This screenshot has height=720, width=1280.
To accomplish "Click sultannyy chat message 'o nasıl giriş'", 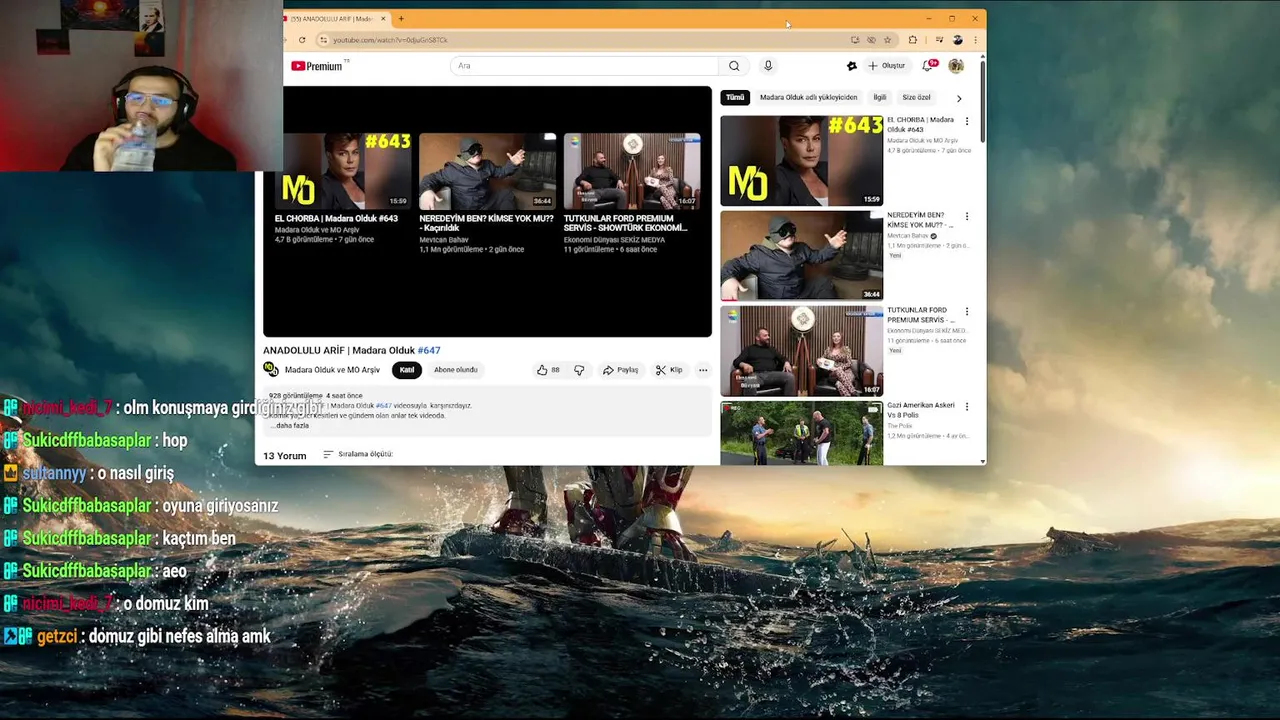I will pyautogui.click(x=89, y=473).
